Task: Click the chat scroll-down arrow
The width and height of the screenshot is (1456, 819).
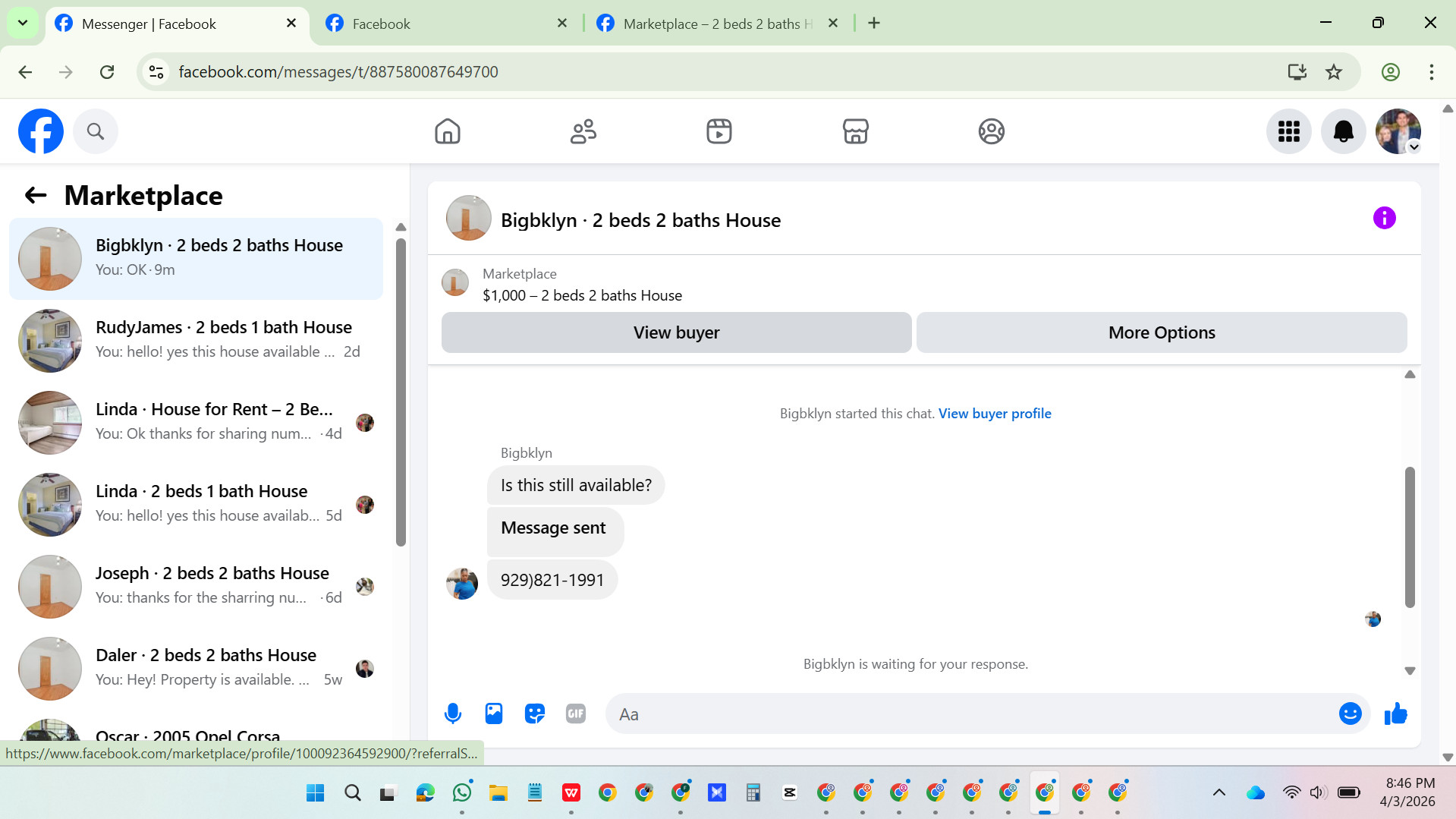Action: coord(1410,671)
